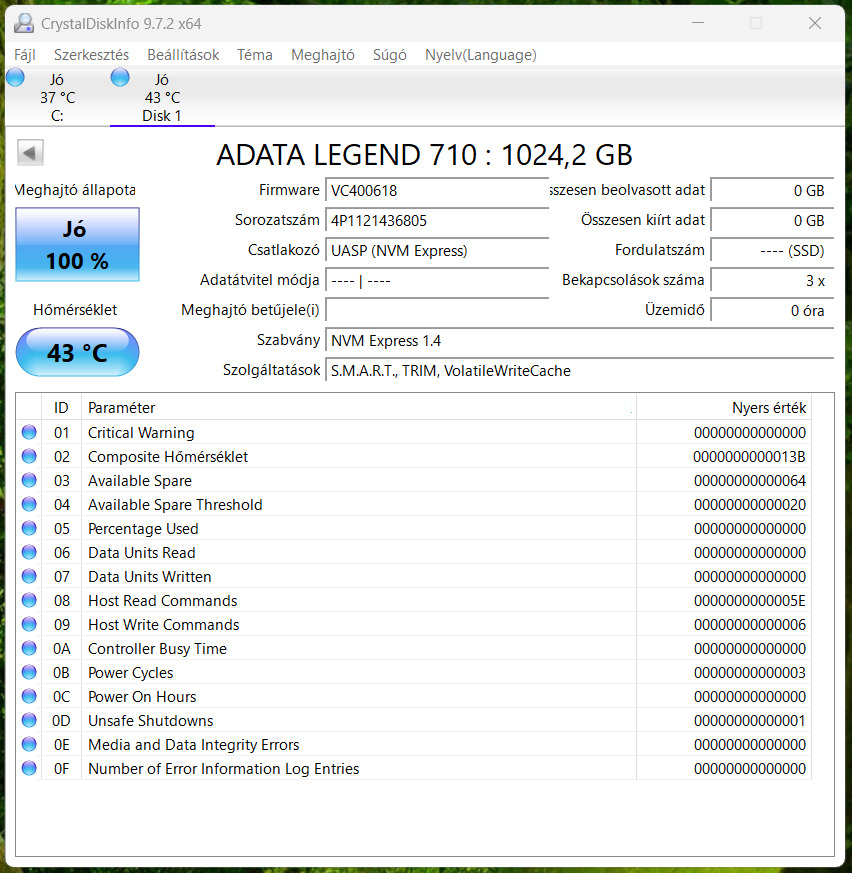Open the Súgó menu

pyautogui.click(x=389, y=55)
